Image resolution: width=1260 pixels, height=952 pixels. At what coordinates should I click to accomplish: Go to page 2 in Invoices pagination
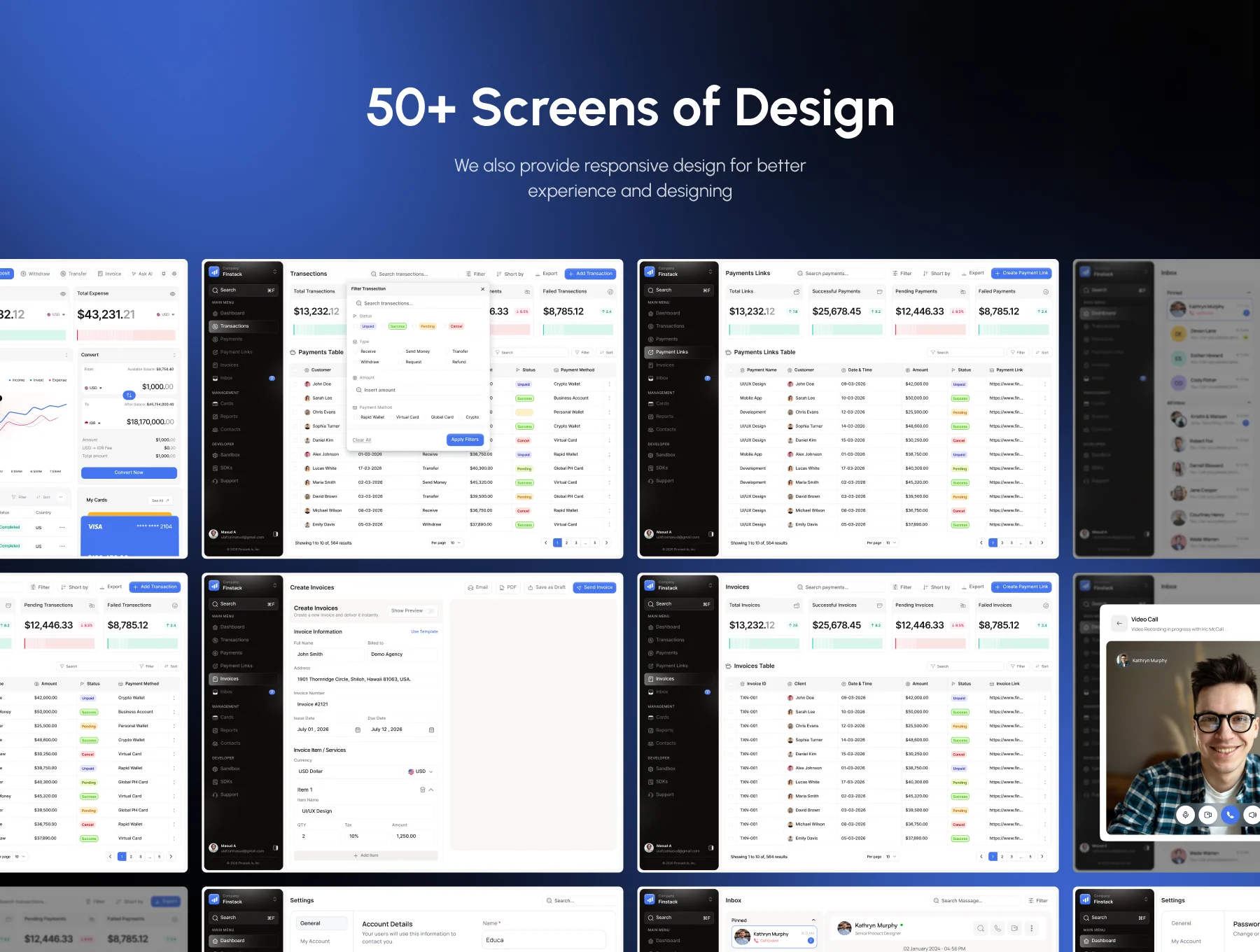[1002, 856]
